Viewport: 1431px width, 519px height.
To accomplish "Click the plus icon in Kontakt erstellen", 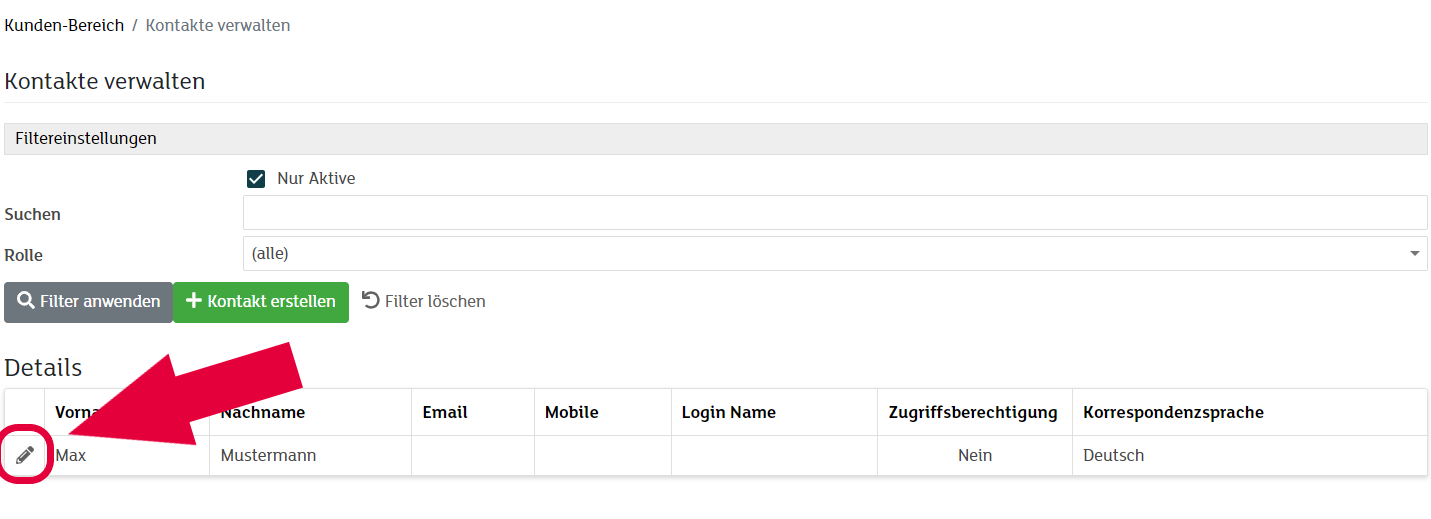I will click(194, 301).
